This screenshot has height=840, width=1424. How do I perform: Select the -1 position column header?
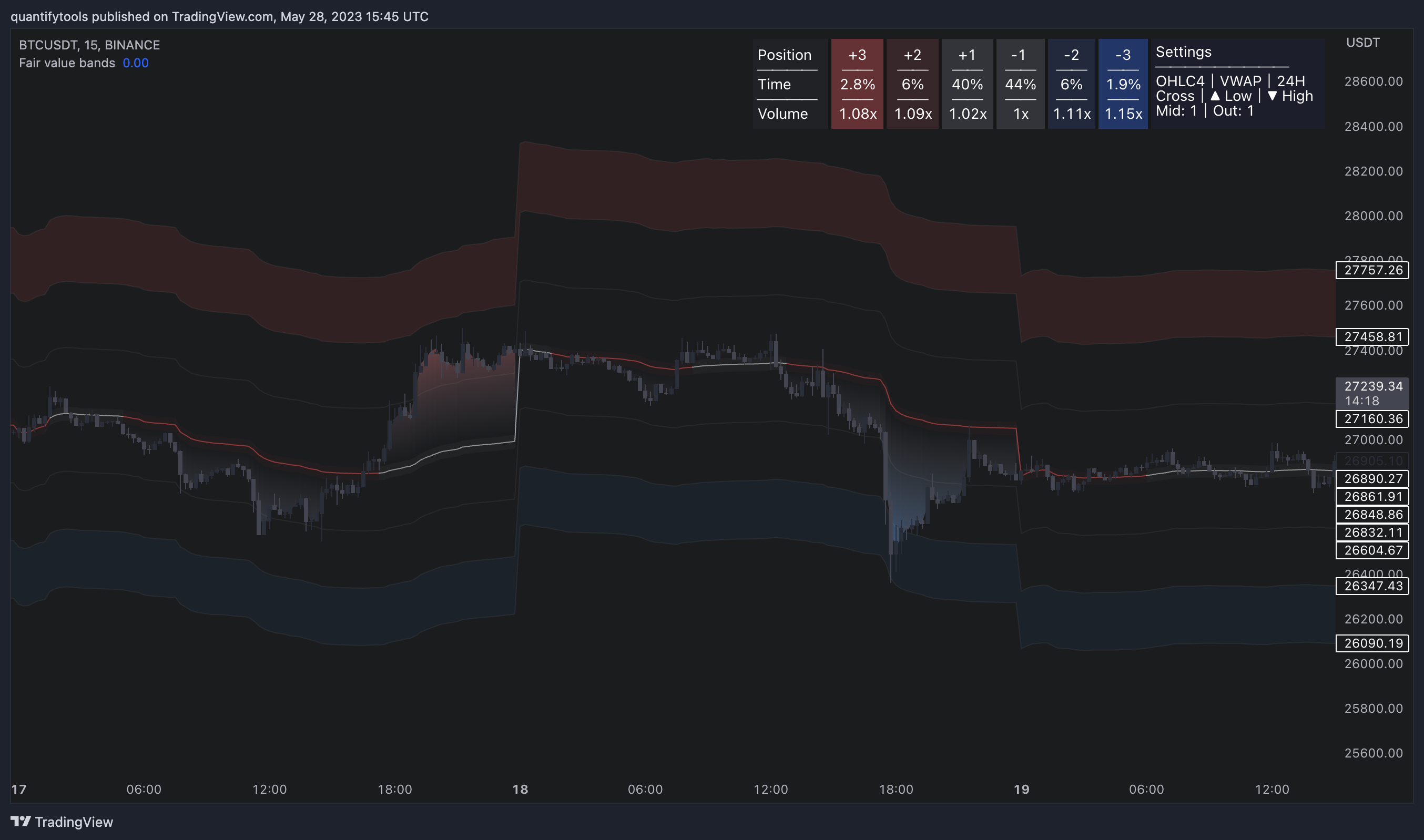coord(1019,55)
